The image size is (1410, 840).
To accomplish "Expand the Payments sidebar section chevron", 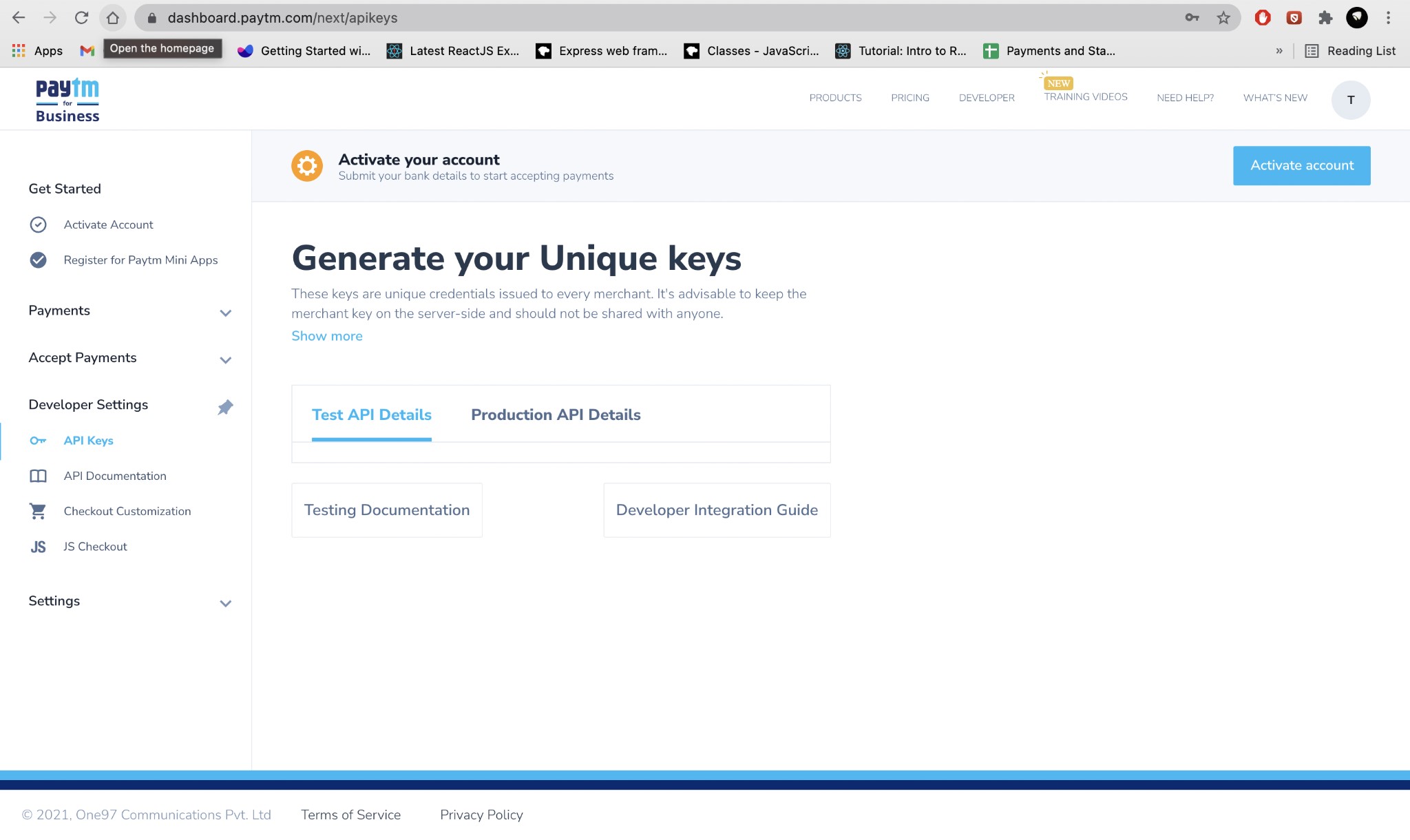I will (x=225, y=313).
